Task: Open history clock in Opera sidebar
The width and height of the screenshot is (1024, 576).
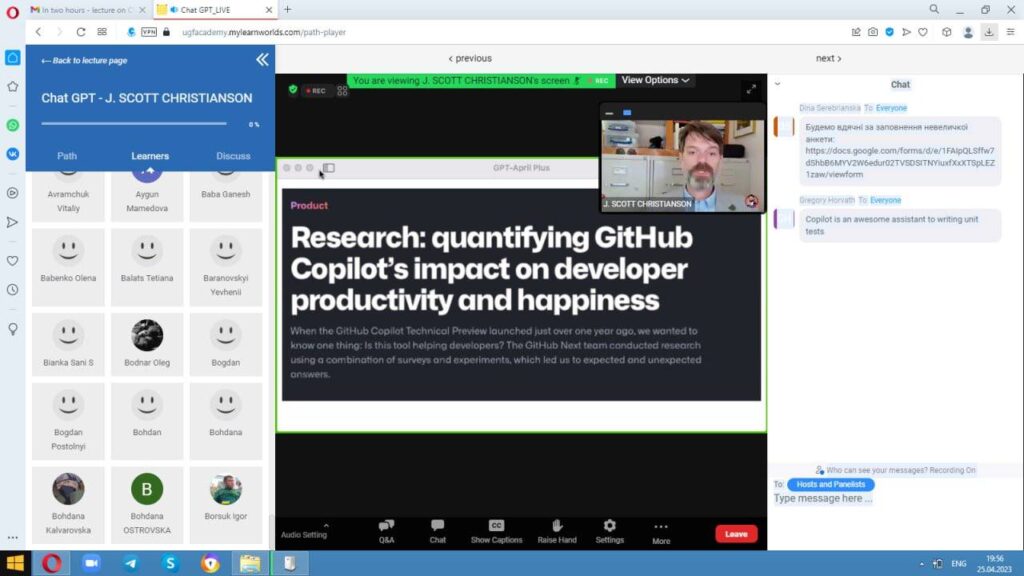Action: [12, 289]
